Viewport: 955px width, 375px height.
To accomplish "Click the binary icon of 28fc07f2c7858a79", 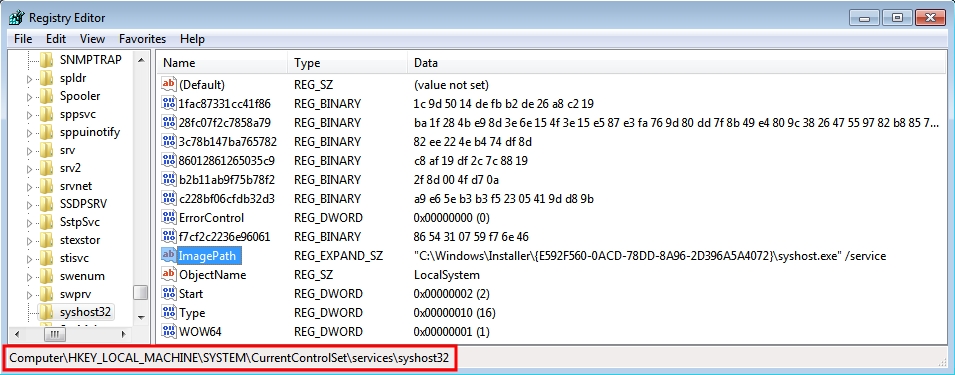I will pos(169,122).
